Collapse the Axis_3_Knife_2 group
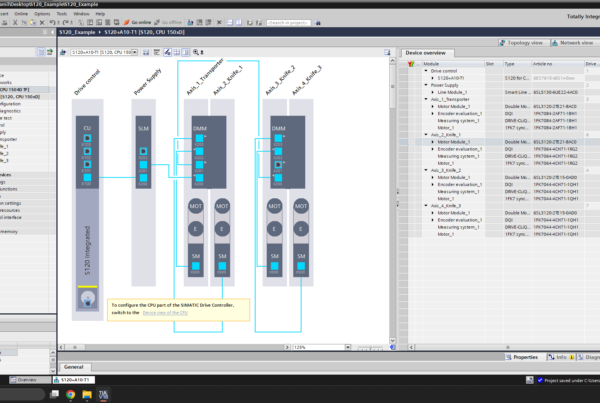Screen dimensions: 600x403 tap(425, 170)
